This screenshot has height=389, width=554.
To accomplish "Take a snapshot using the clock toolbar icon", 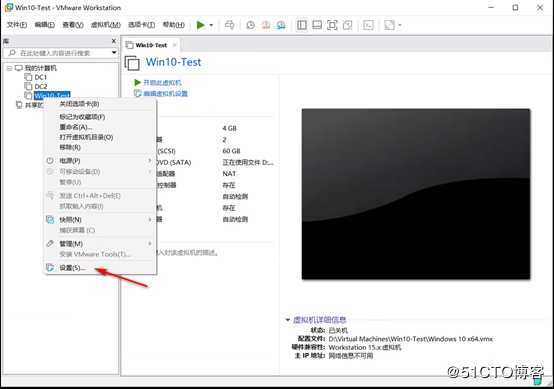I will pyautogui.click(x=251, y=25).
